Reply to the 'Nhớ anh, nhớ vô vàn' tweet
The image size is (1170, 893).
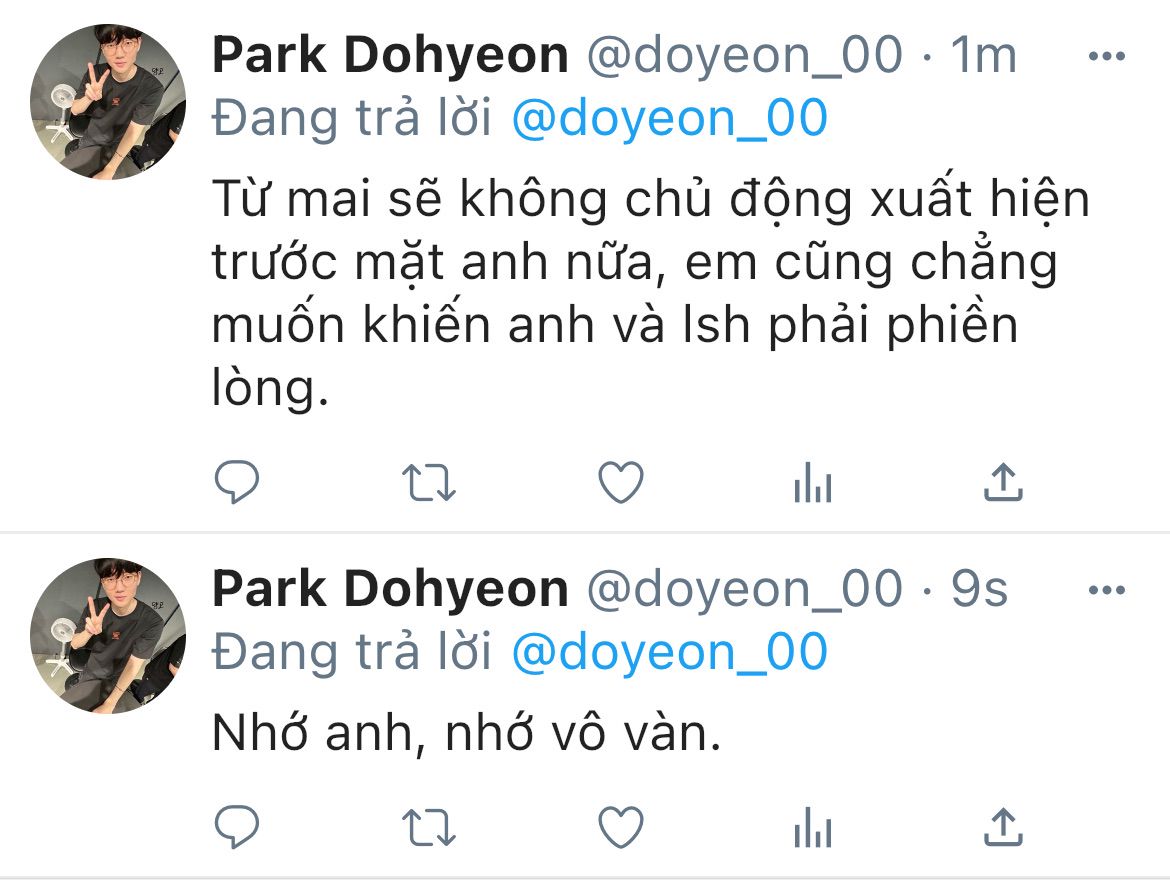coord(237,827)
